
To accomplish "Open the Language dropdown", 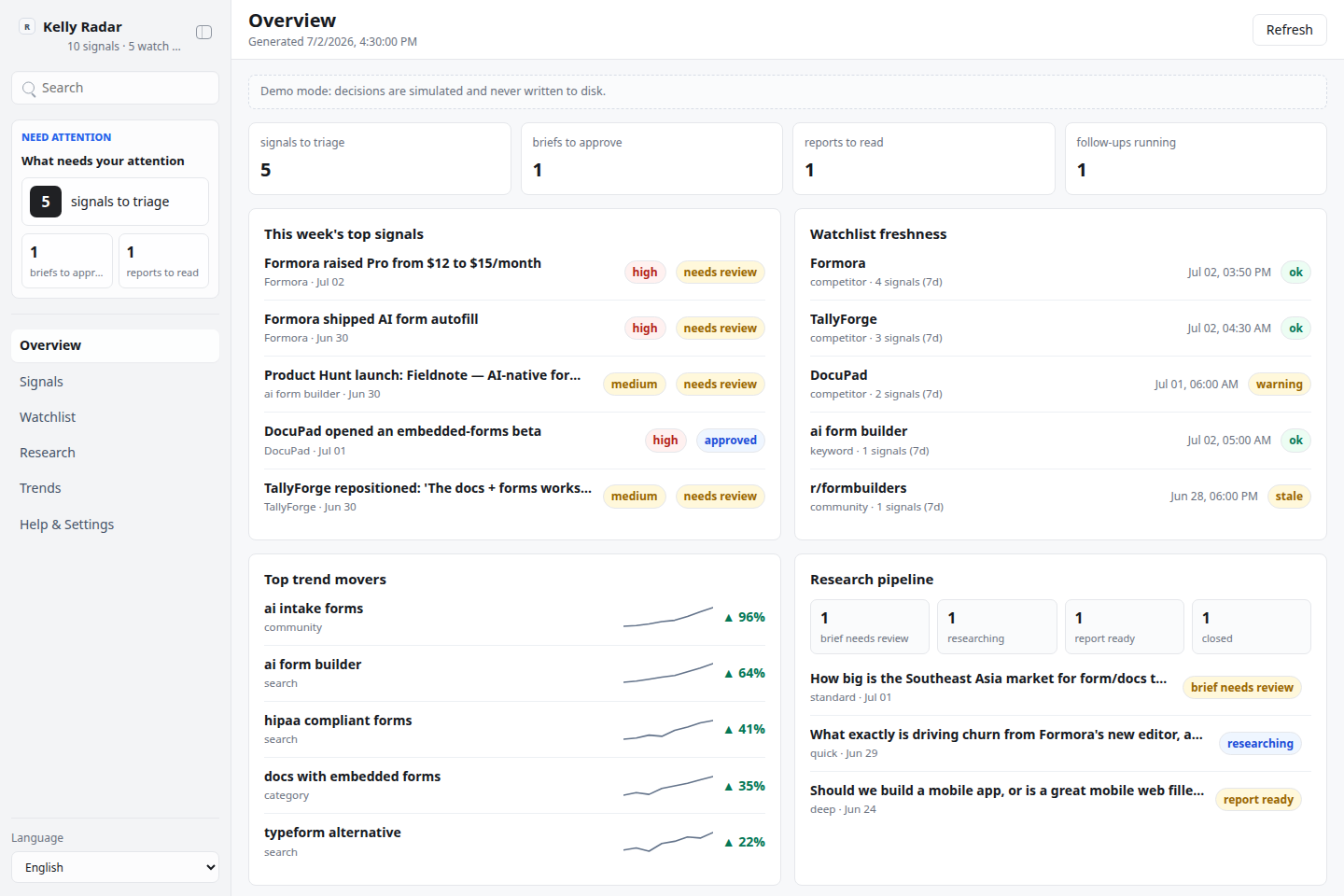I will coord(115,867).
